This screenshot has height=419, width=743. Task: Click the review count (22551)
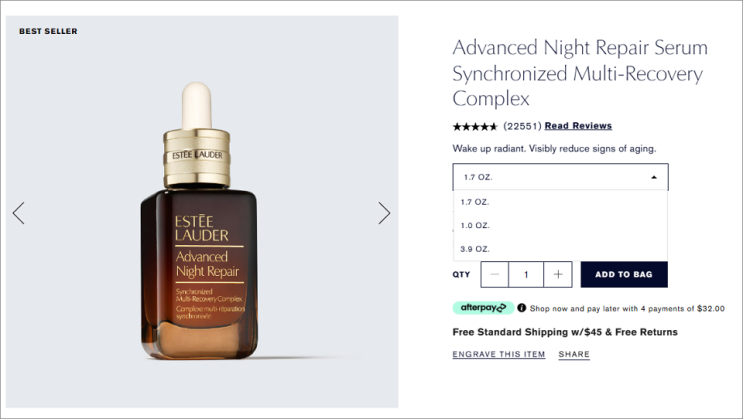tap(522, 126)
